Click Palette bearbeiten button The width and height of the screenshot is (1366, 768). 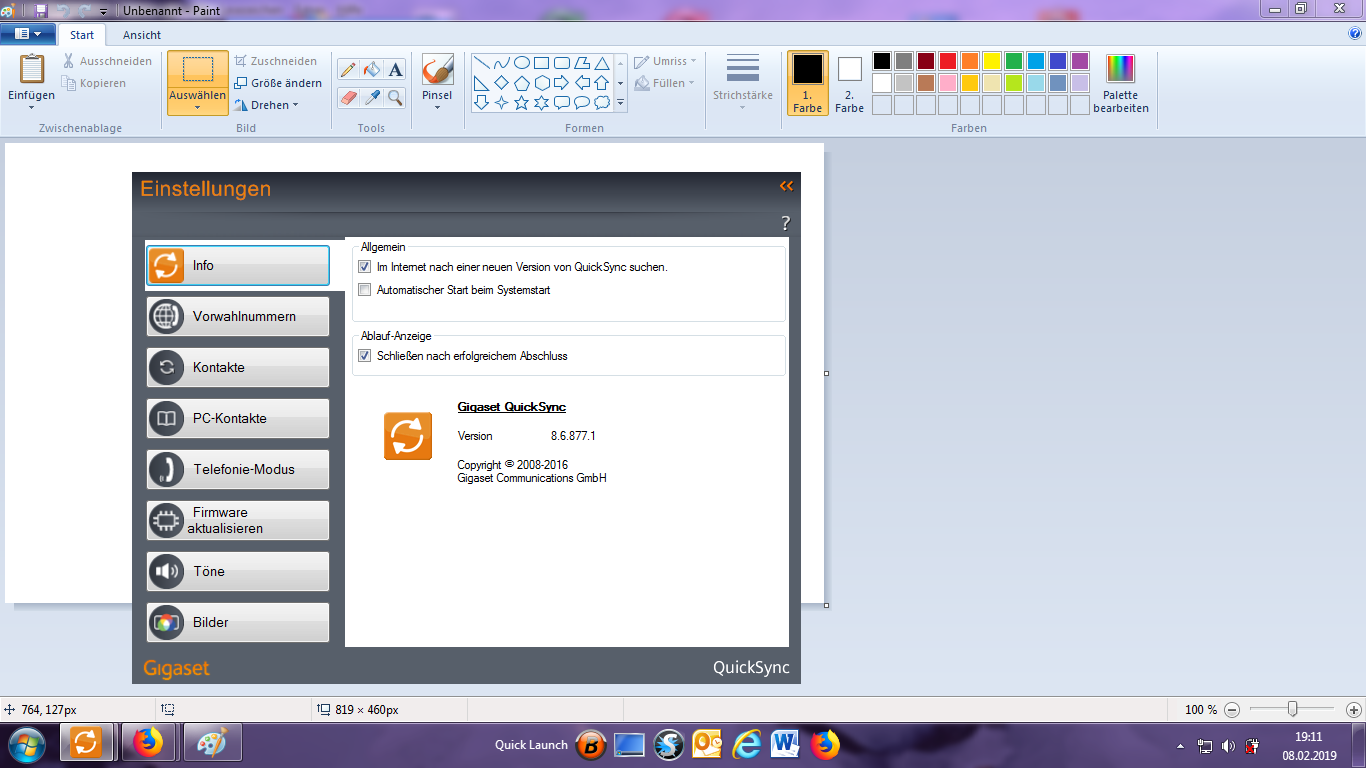pyautogui.click(x=1121, y=83)
